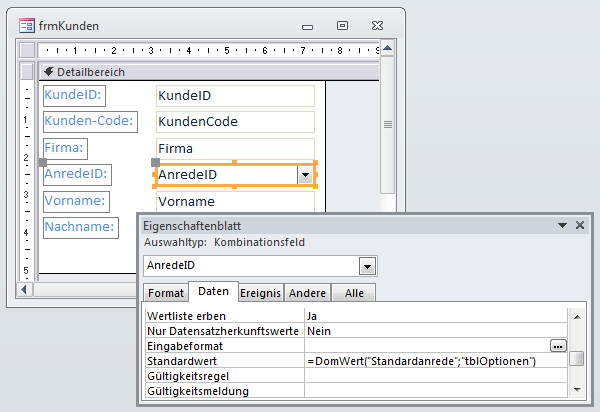Select the Alle tab
This screenshot has height=412, width=600.
click(353, 293)
